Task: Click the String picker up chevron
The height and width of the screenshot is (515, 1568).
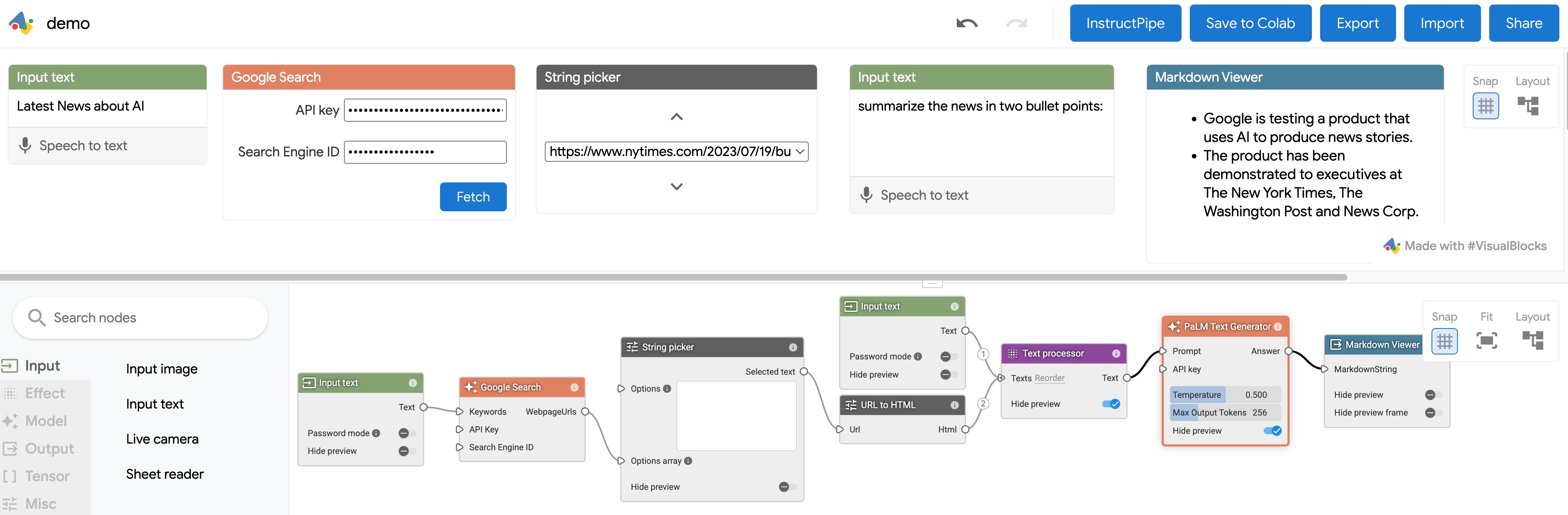Action: (x=676, y=117)
